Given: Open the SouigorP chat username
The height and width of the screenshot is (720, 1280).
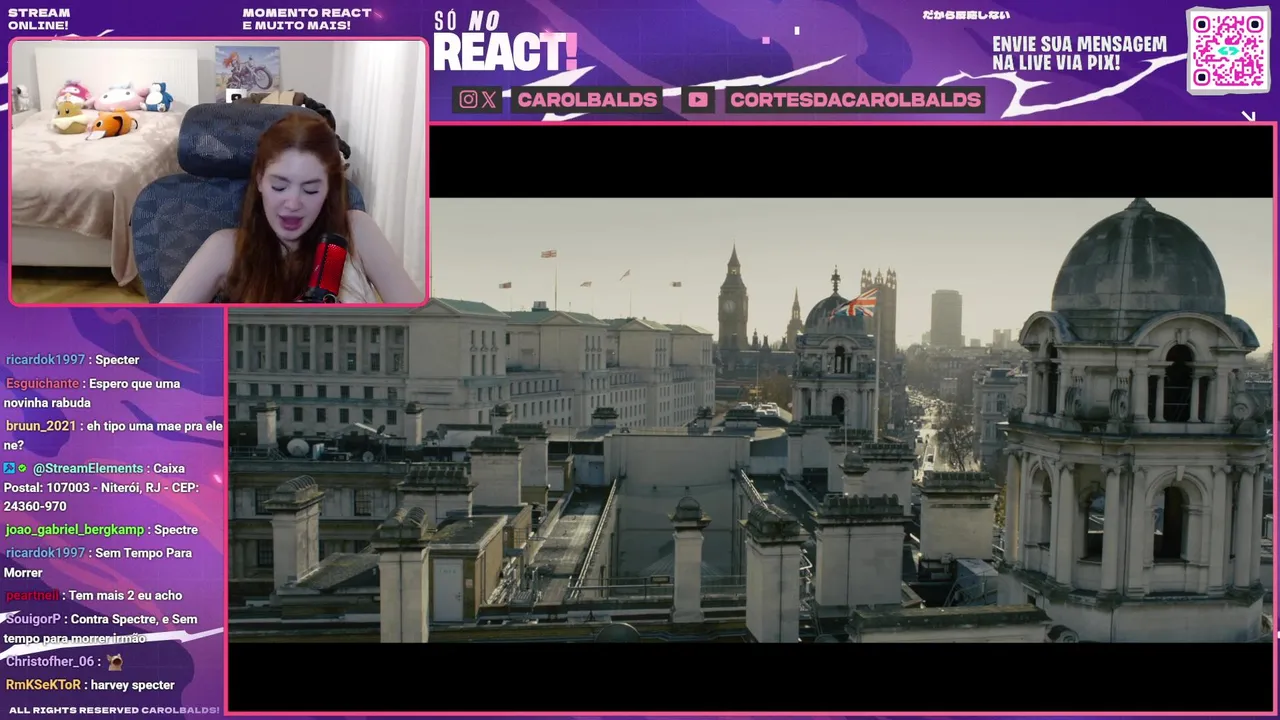Looking at the screenshot, I should tap(33, 619).
